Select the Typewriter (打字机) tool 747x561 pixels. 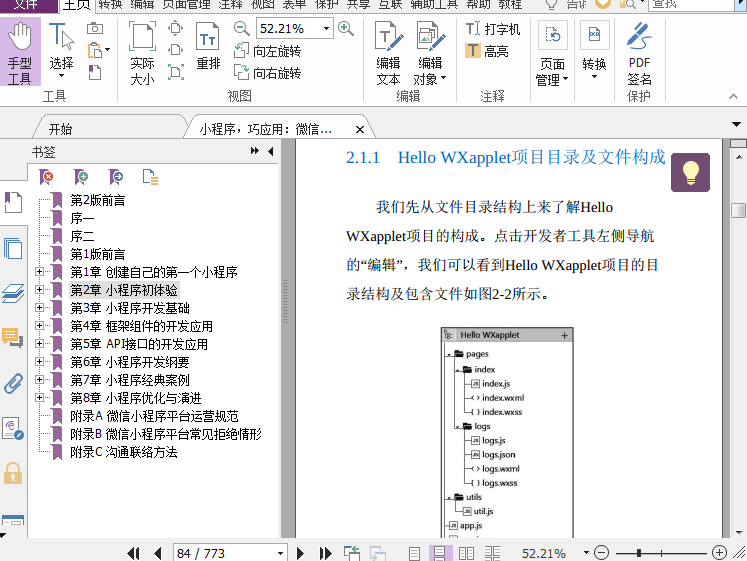click(493, 29)
